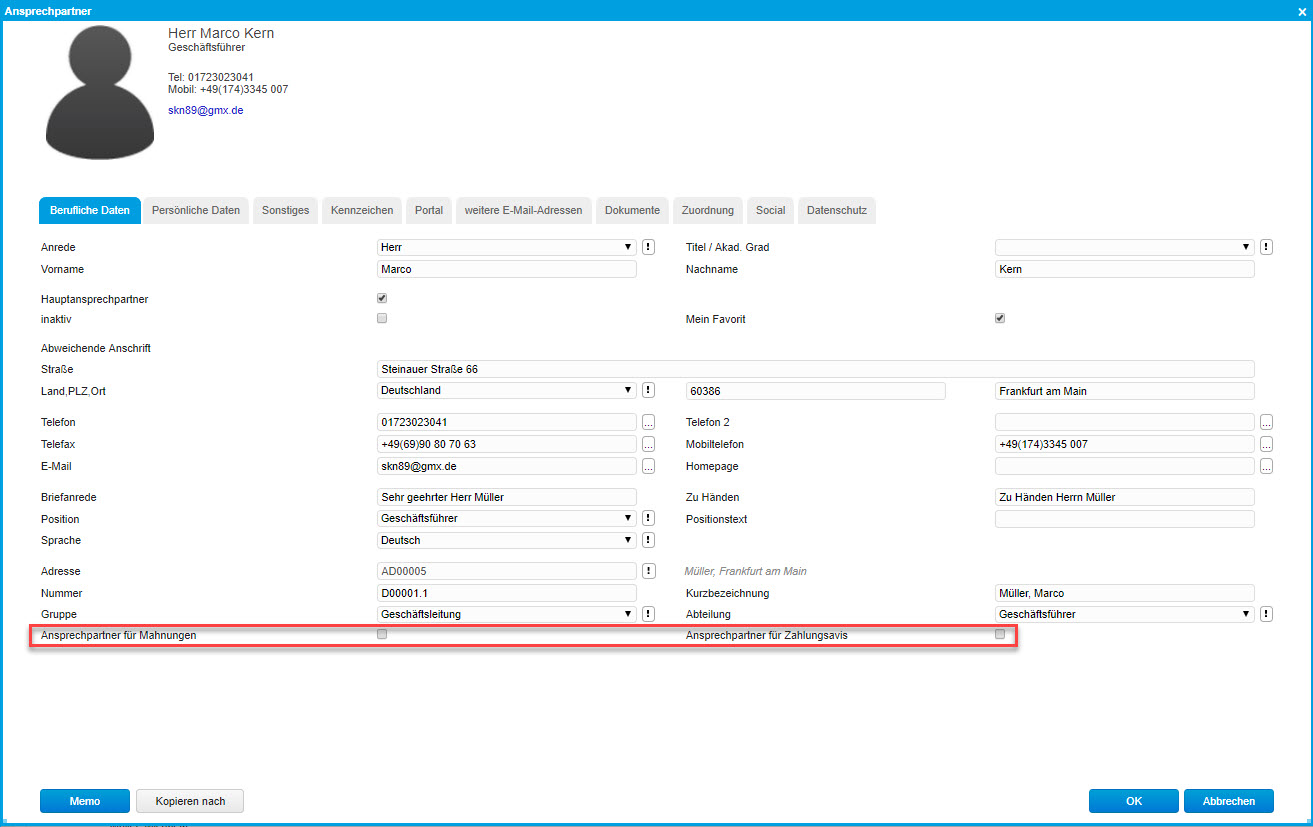
Task: Confirm with the OK button
Action: (1134, 801)
